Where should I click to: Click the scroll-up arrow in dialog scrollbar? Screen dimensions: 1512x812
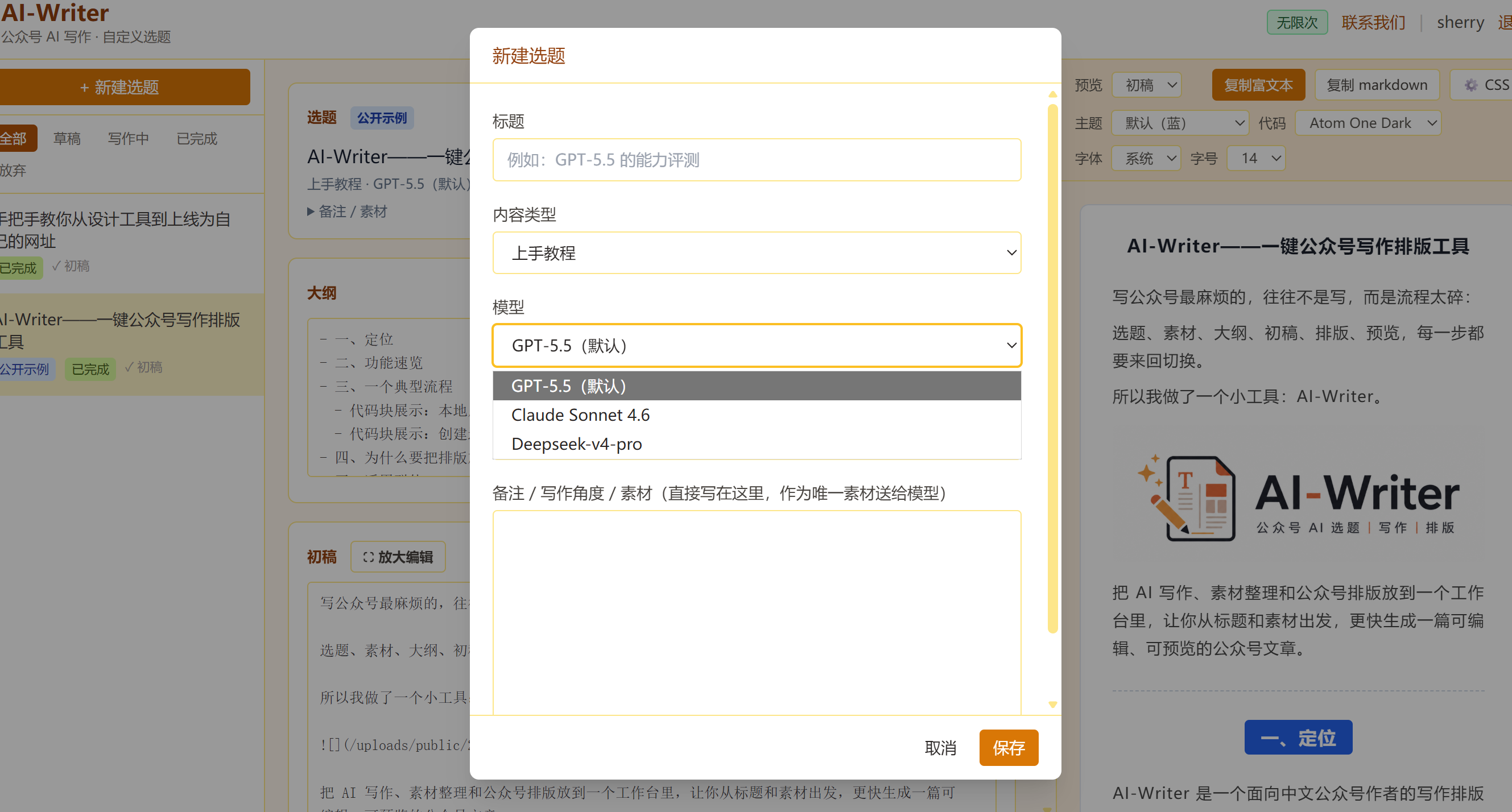1052,94
